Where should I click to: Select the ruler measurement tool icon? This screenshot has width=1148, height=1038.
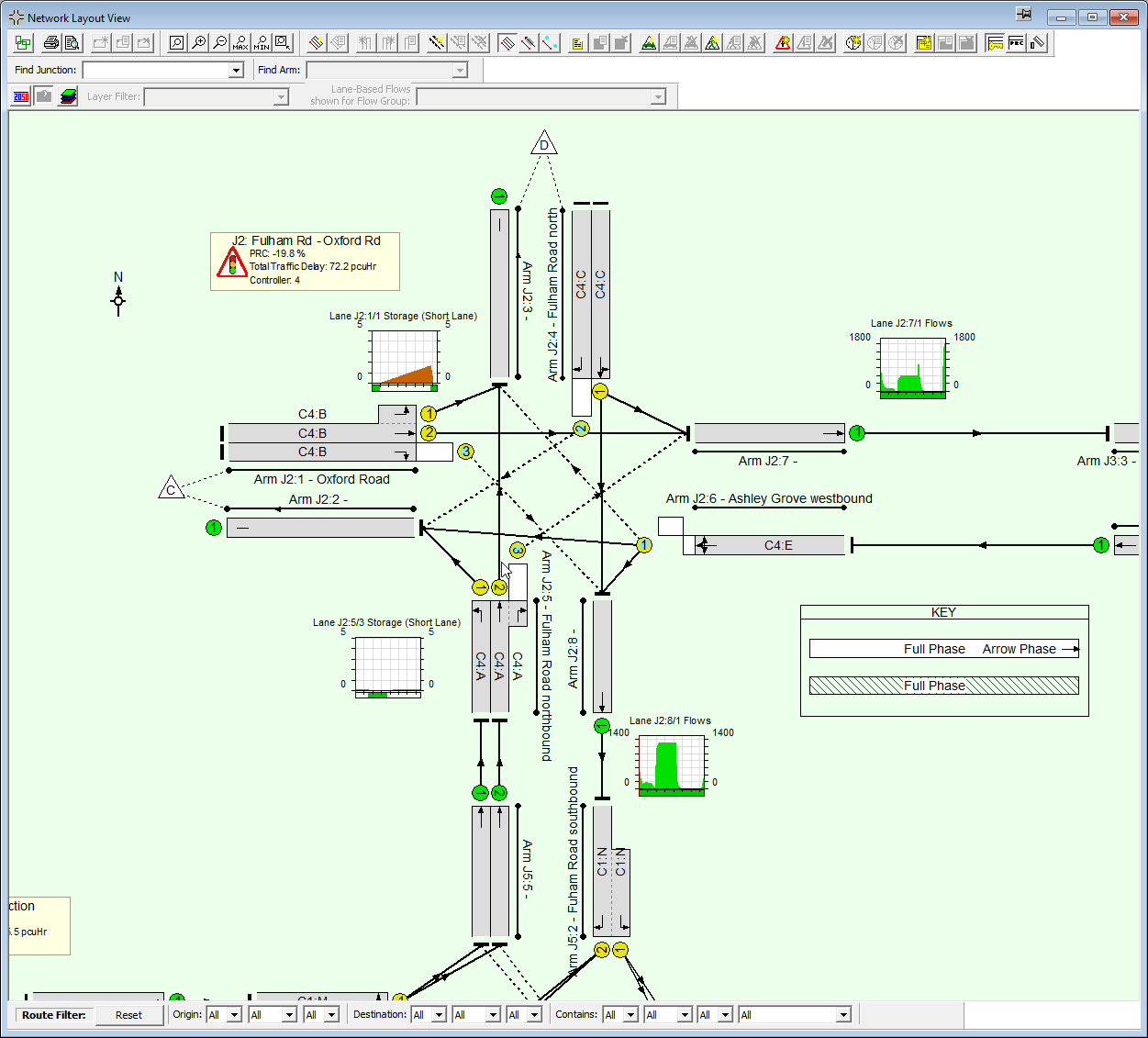point(1037,42)
